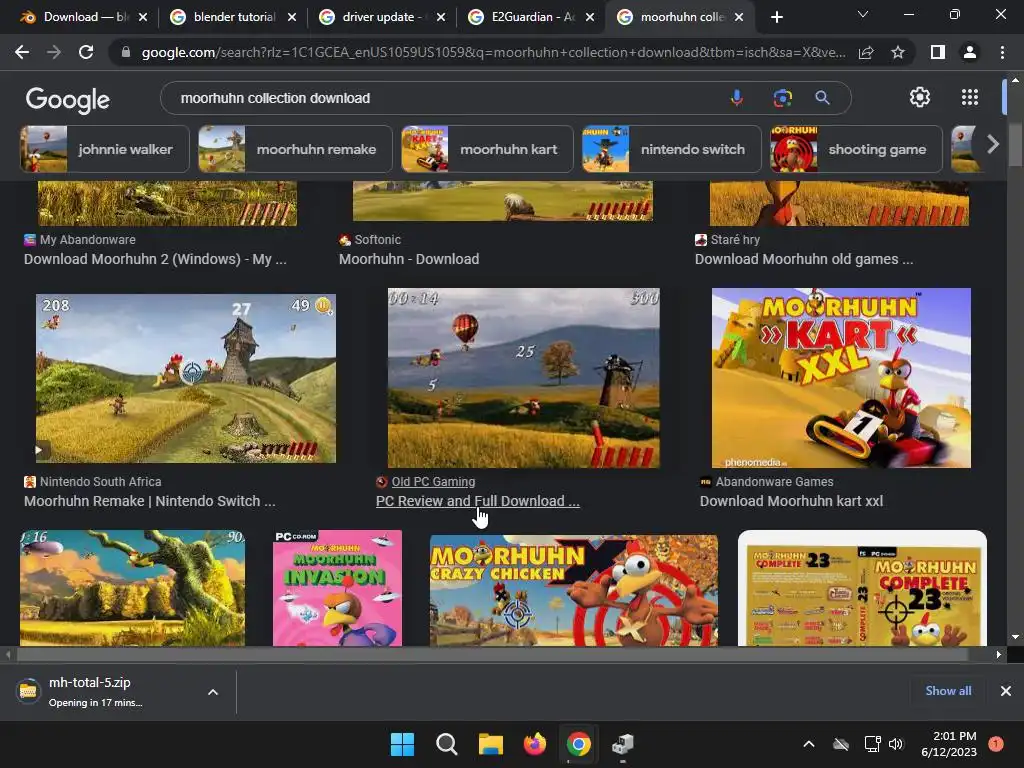
Task: Open the Windows Start menu
Action: pos(402,744)
